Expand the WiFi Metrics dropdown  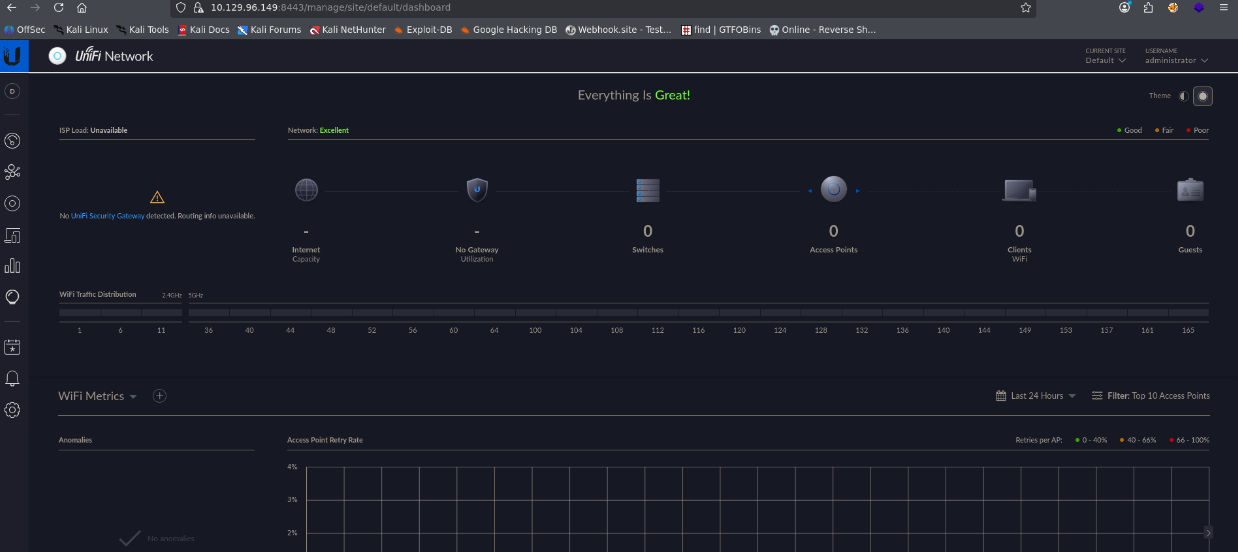coord(98,396)
